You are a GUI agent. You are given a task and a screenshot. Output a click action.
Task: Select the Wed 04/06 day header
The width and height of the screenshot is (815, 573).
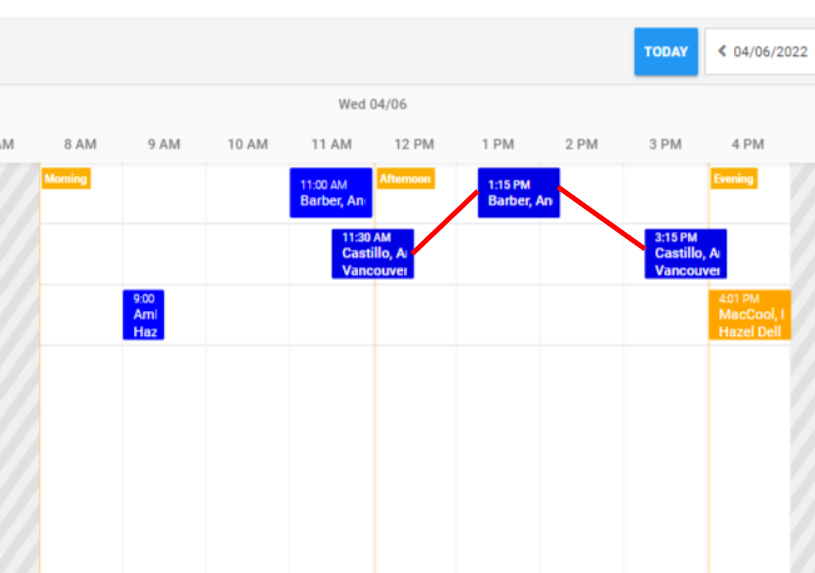[x=373, y=105]
